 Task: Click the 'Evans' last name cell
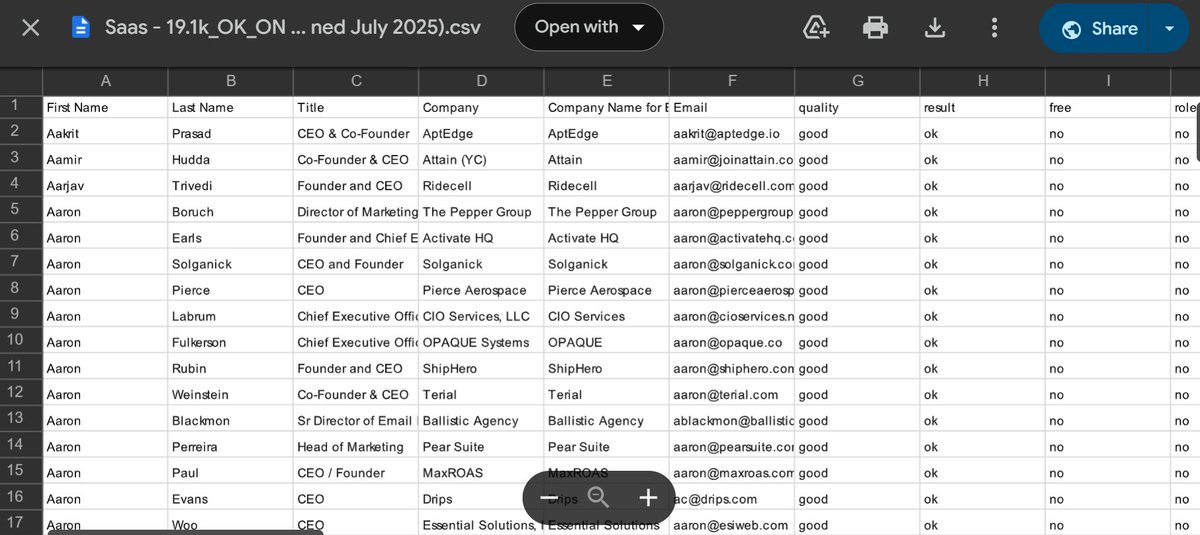coord(231,498)
